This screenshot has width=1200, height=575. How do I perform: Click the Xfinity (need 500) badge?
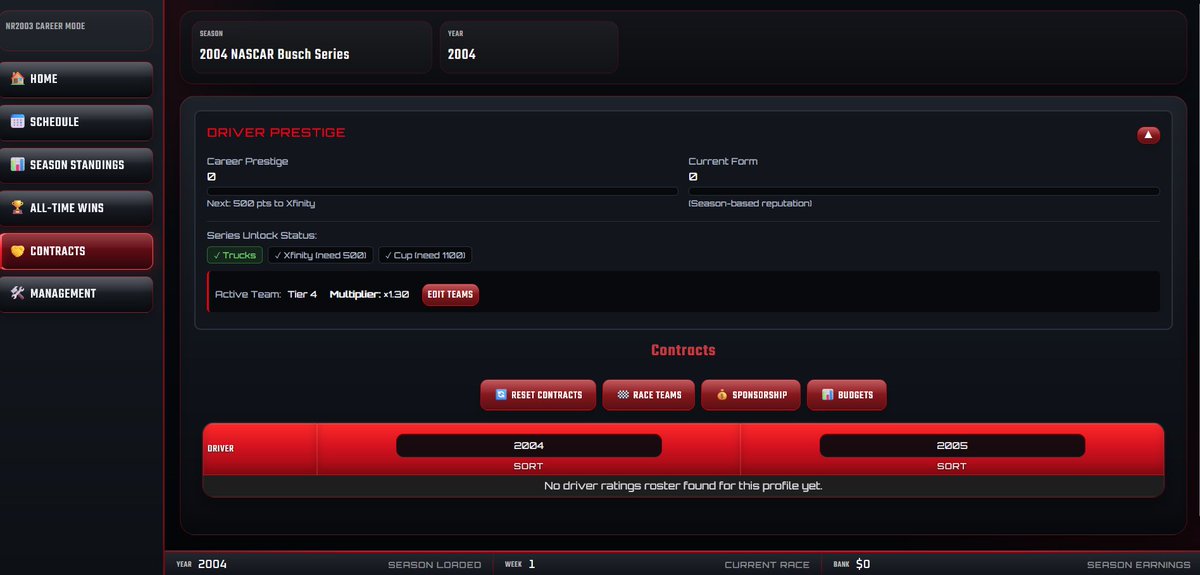coord(321,255)
